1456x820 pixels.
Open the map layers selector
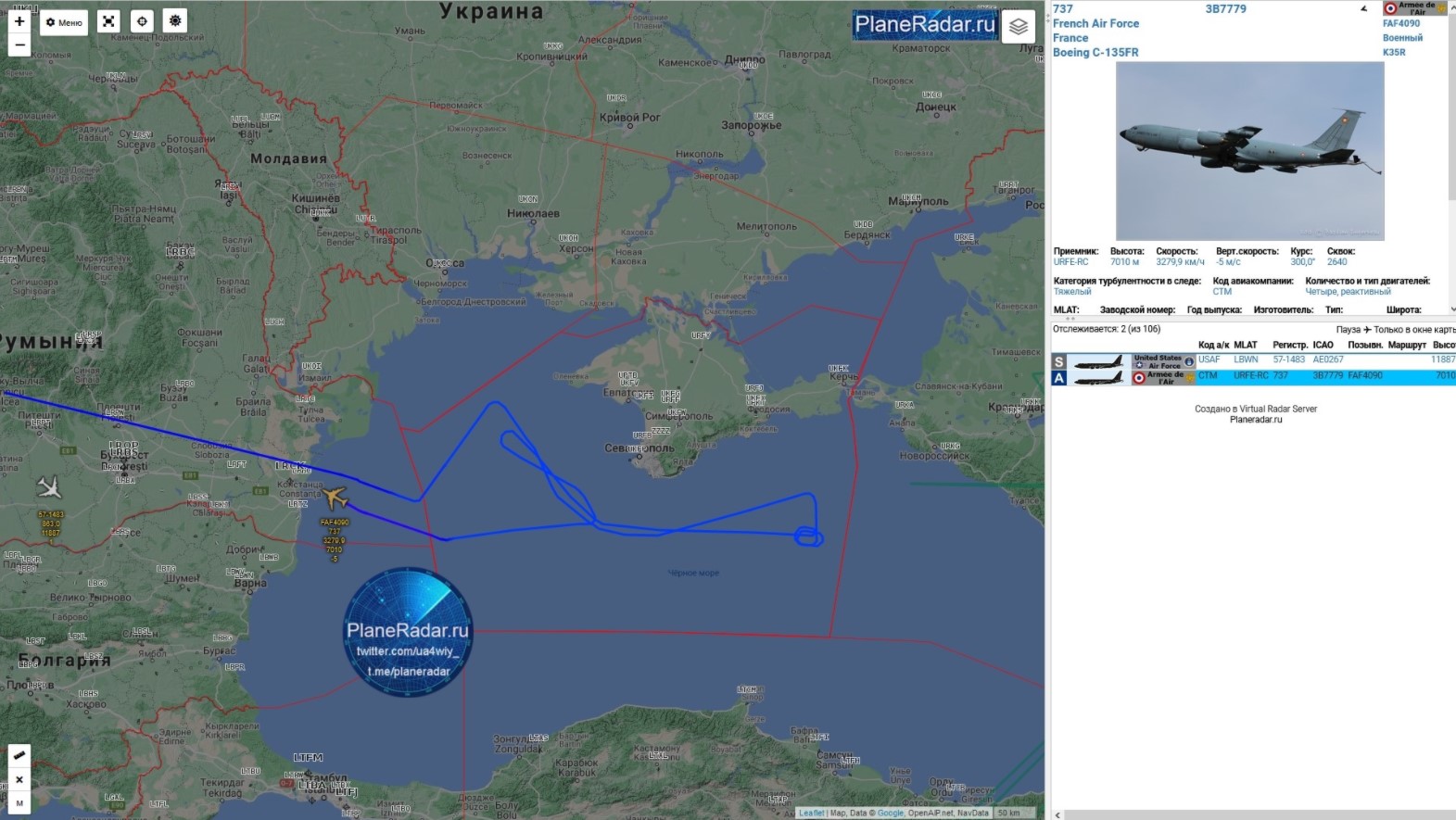(1019, 26)
